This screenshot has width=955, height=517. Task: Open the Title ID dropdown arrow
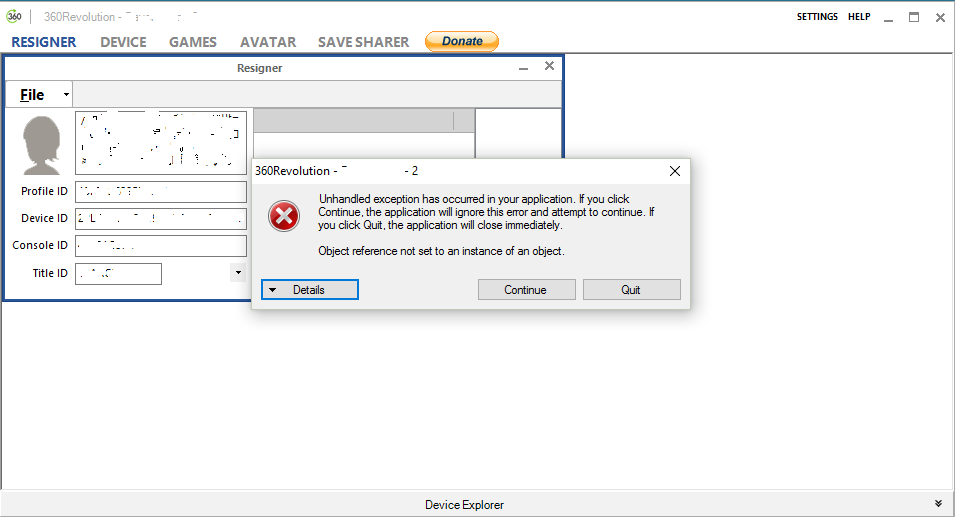point(238,273)
